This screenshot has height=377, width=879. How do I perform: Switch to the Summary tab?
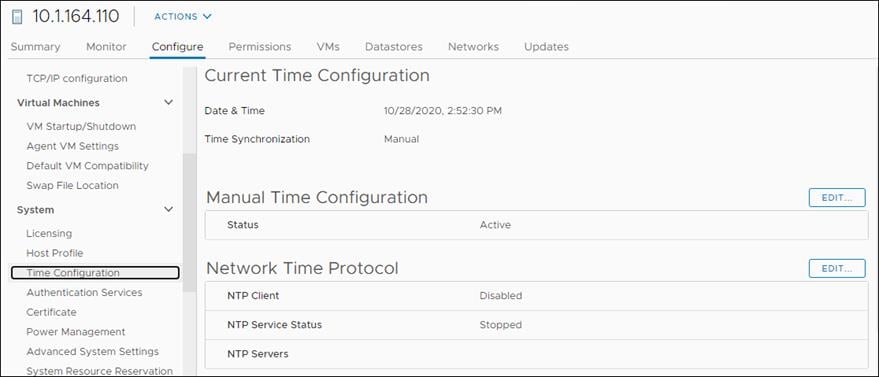pyautogui.click(x=35, y=46)
